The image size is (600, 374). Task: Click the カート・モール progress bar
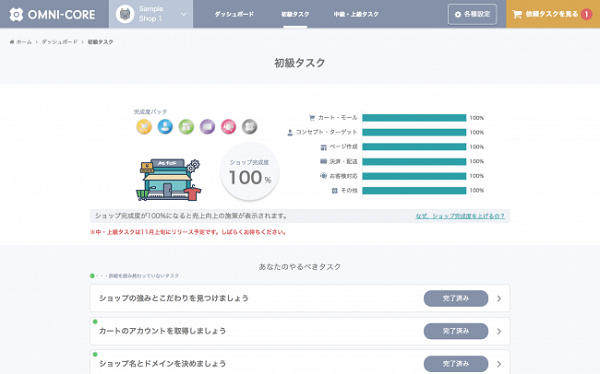tap(414, 118)
